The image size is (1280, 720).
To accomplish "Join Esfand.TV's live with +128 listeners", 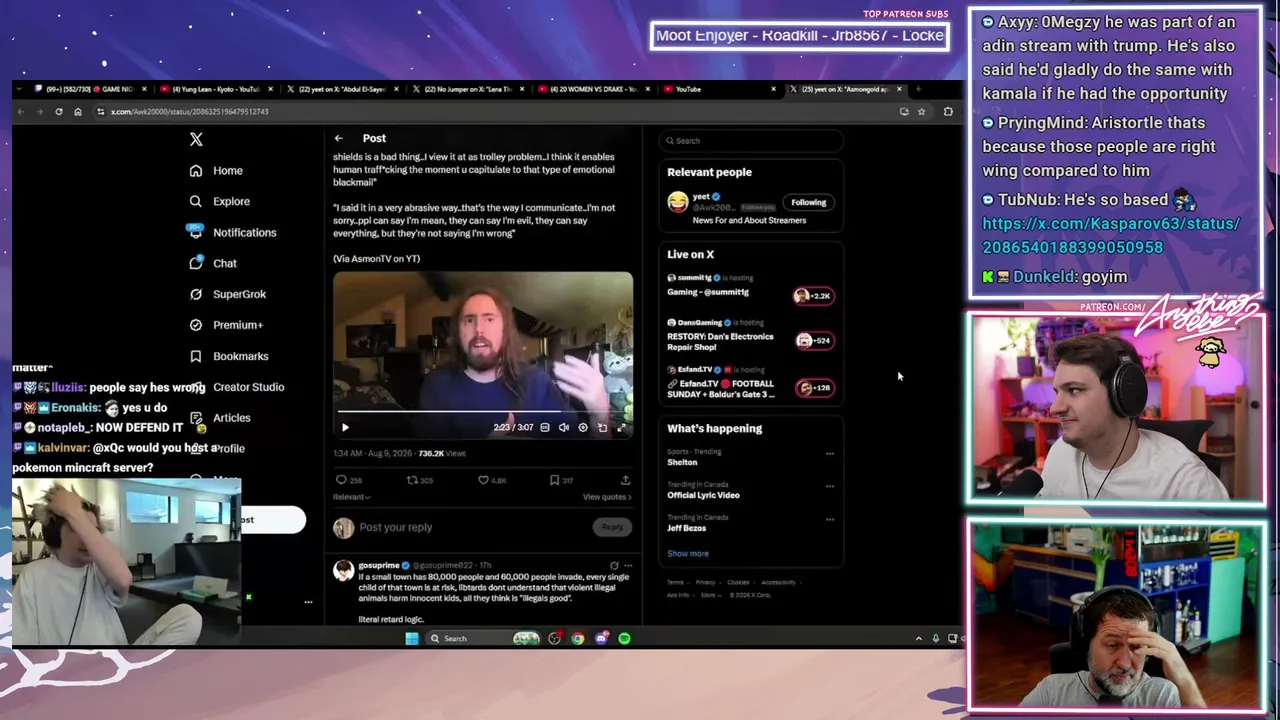I will pyautogui.click(x=813, y=387).
